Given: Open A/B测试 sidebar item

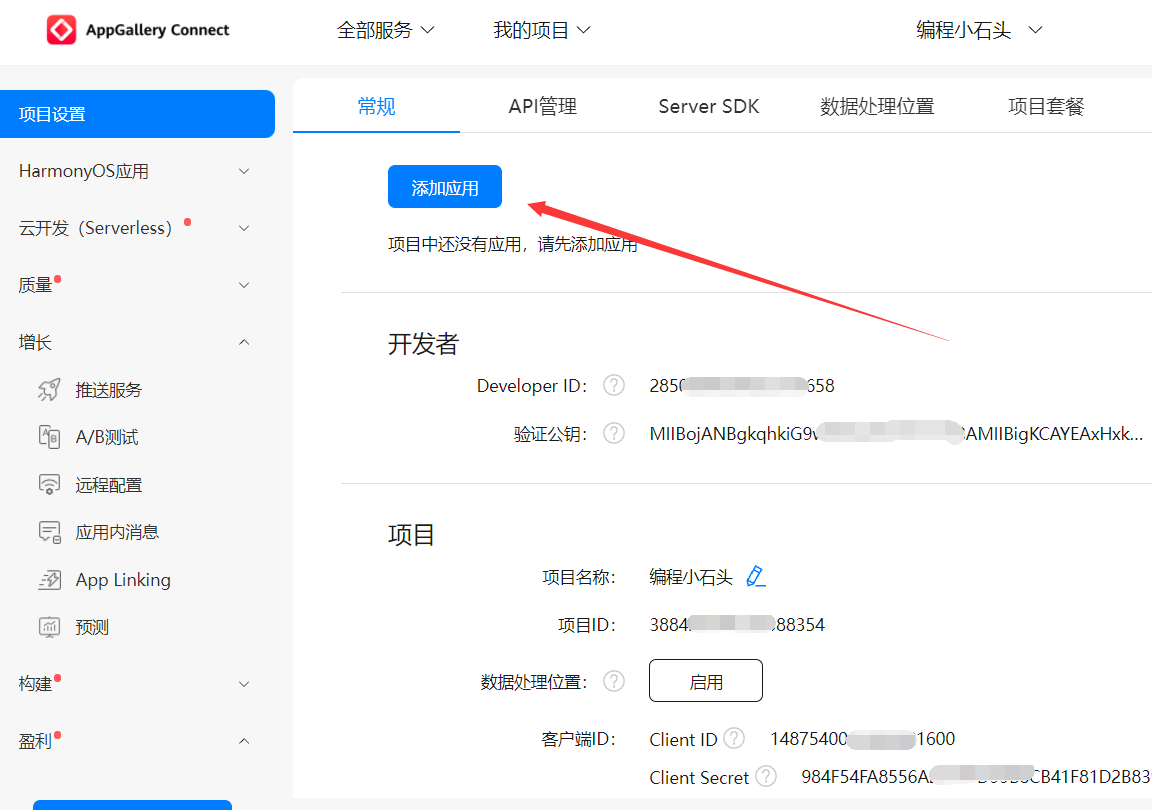Looking at the screenshot, I should [107, 437].
